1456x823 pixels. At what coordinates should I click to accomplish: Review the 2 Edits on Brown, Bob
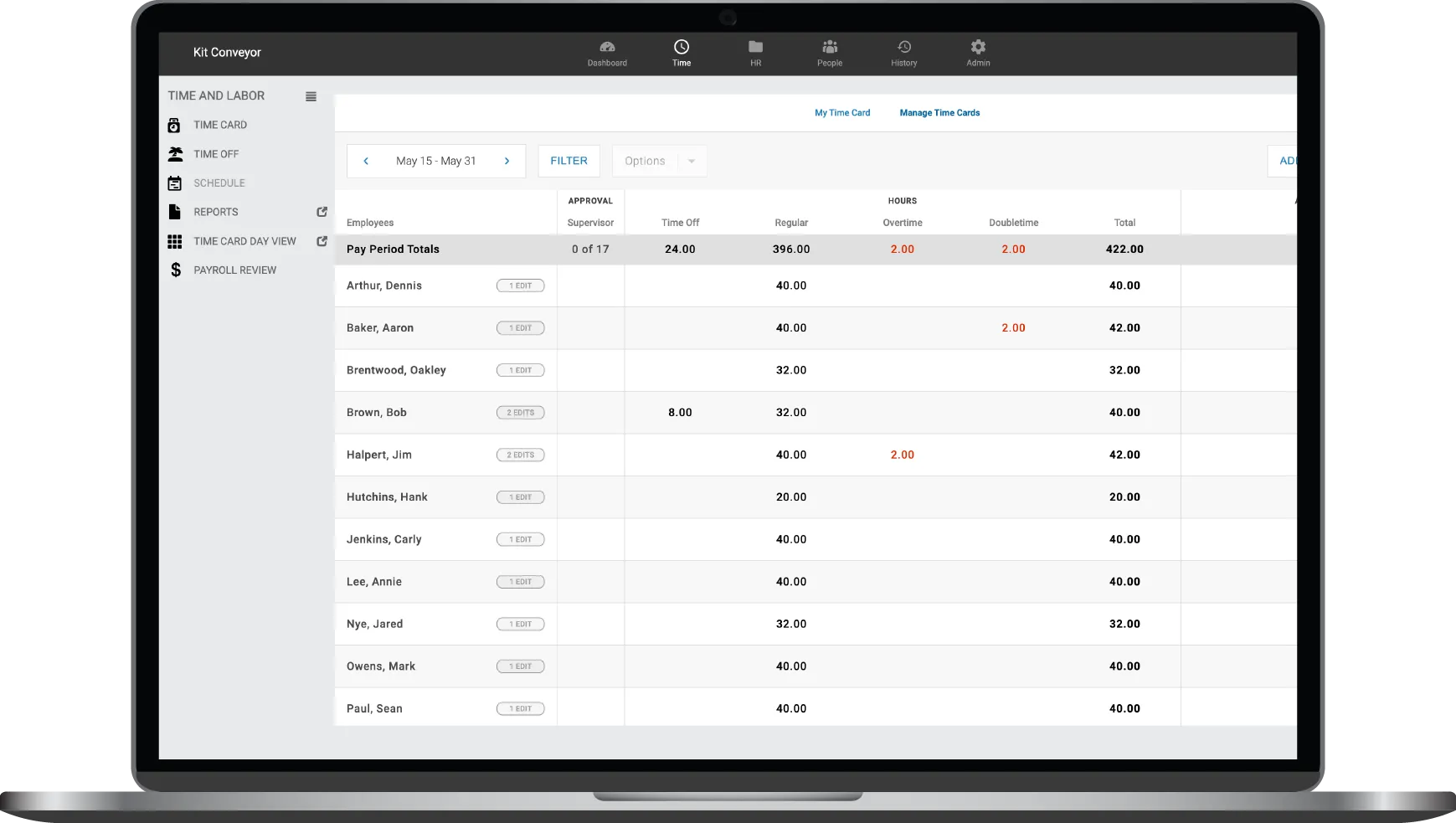(520, 412)
